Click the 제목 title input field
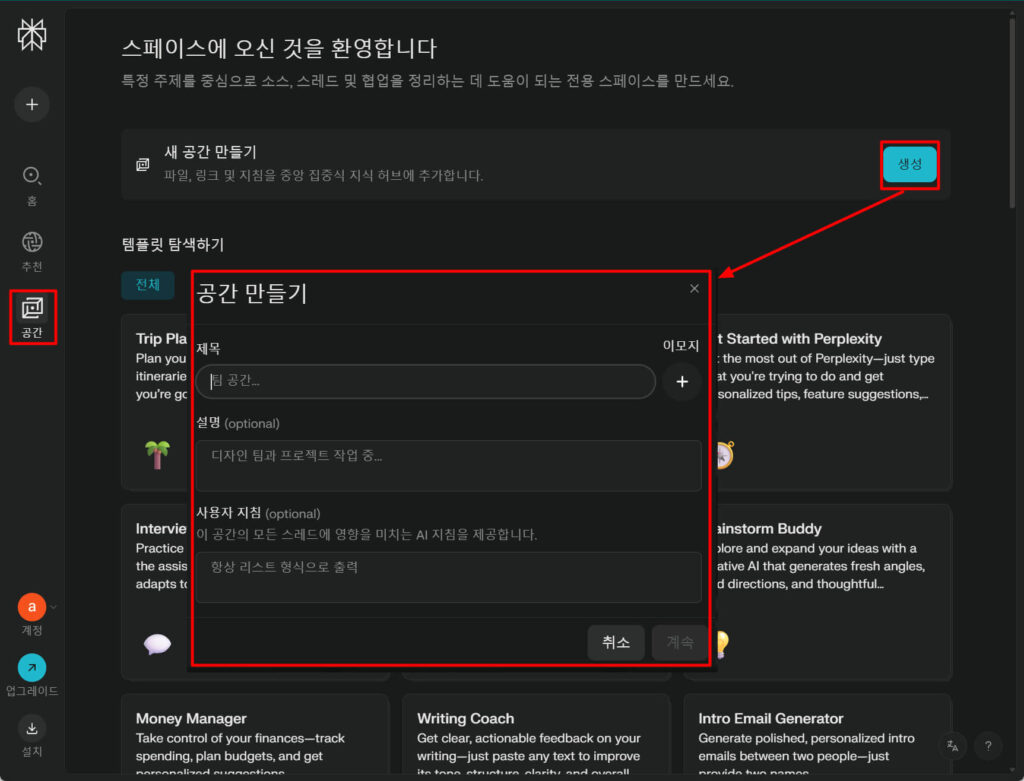1024x781 pixels. pyautogui.click(x=425, y=381)
